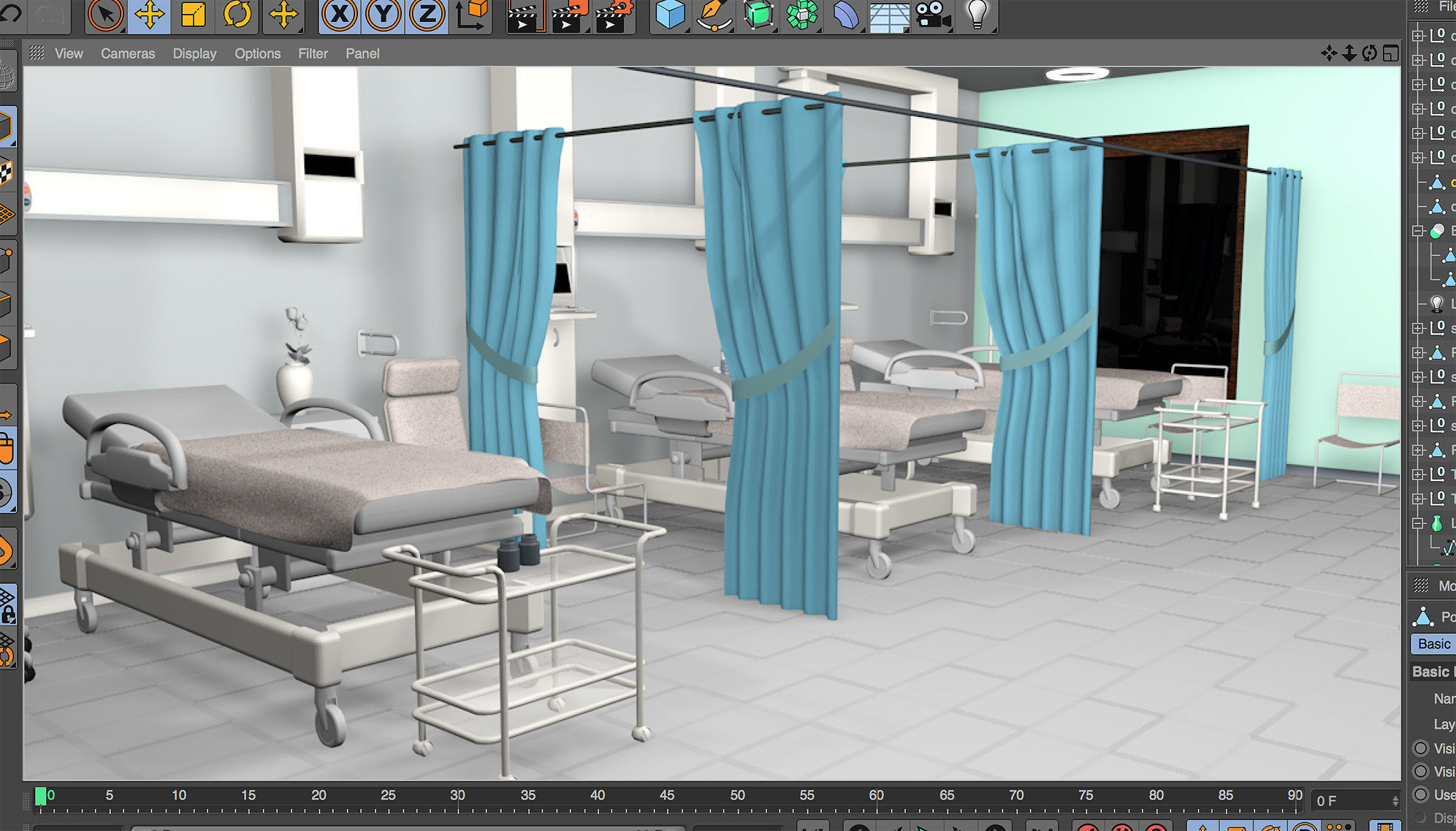Open the viewport Display menu
Viewport: 1456px width, 831px height.
click(x=194, y=53)
